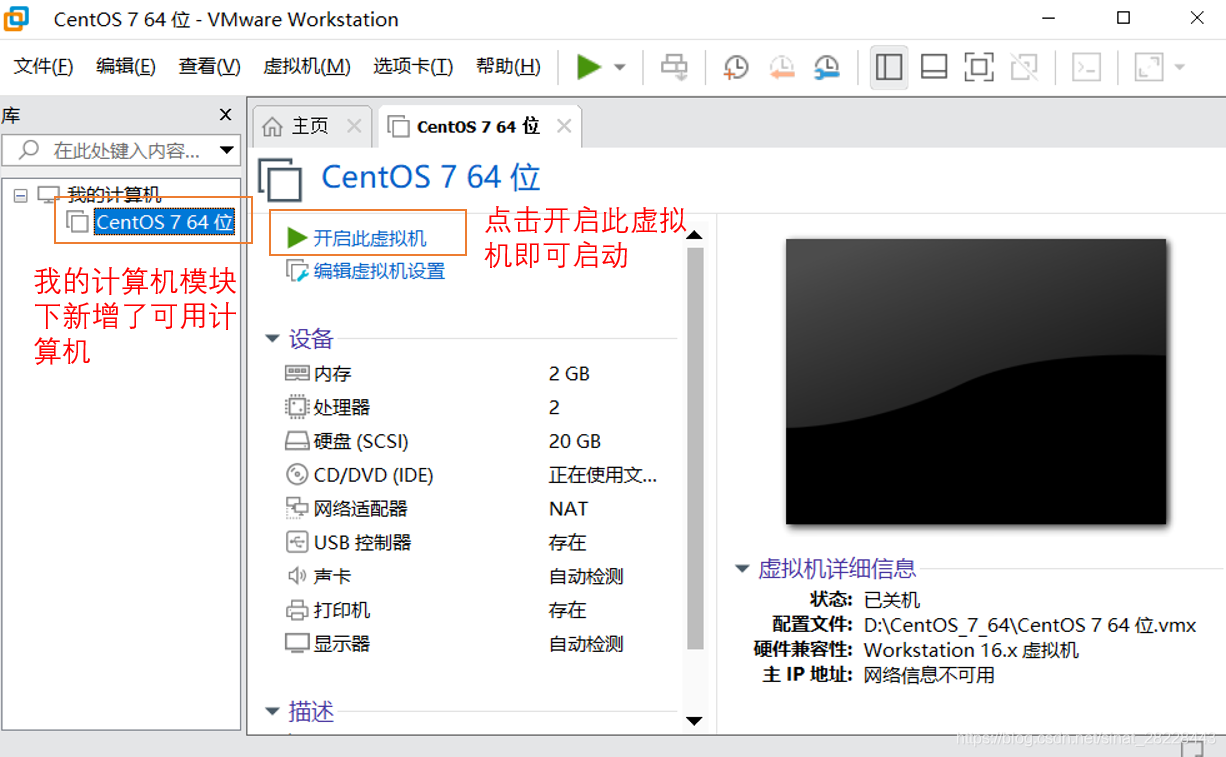1226x757 pixels.
Task: Click the scrollbar down arrow in device pane
Action: coord(694,721)
